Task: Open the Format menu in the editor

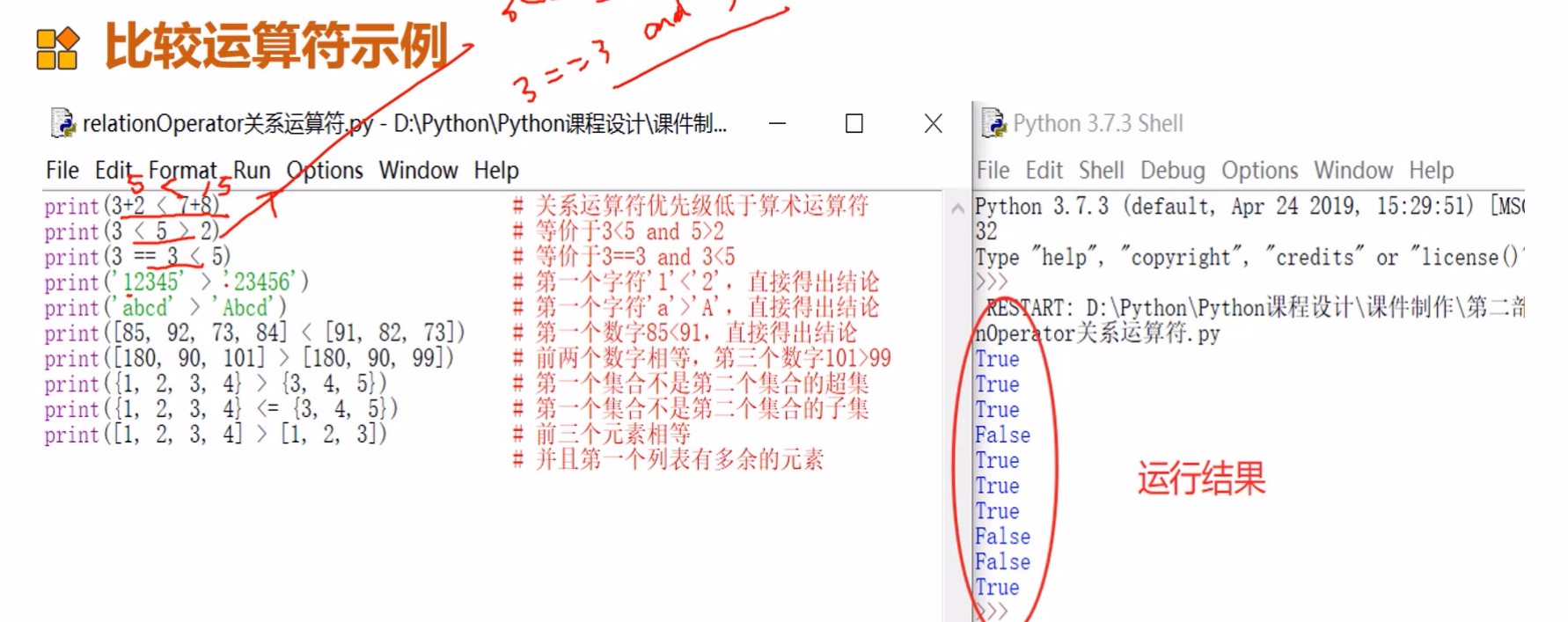Action: point(182,170)
